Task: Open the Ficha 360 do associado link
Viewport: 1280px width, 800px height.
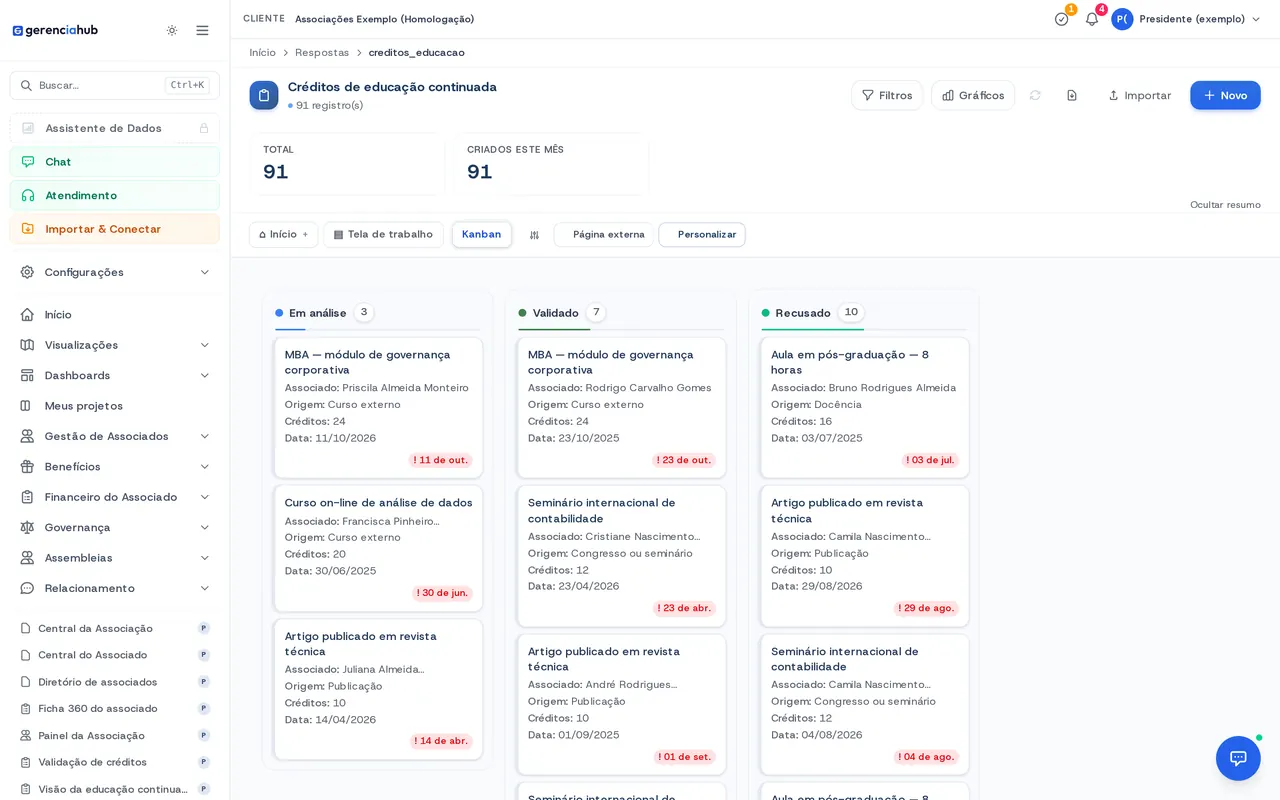Action: pos(115,709)
